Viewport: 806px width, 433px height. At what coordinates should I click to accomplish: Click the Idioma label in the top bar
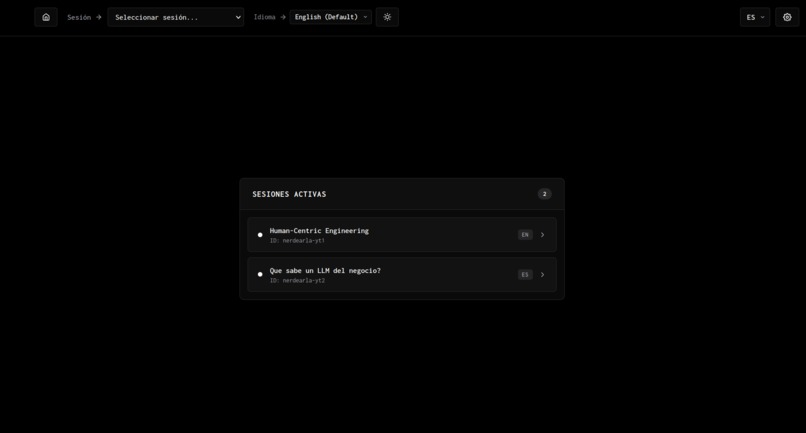(x=264, y=17)
